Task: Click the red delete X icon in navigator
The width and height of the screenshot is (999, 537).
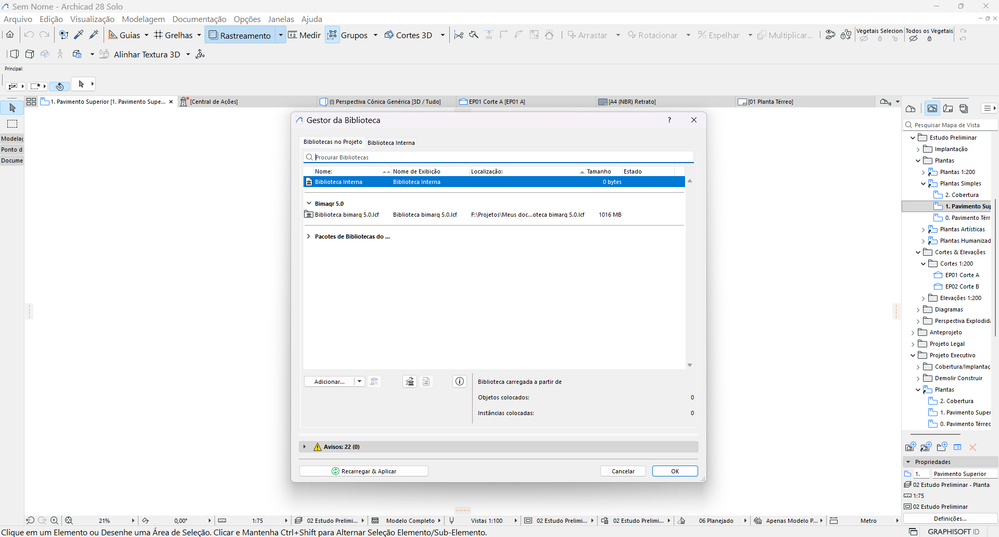Action: (973, 447)
